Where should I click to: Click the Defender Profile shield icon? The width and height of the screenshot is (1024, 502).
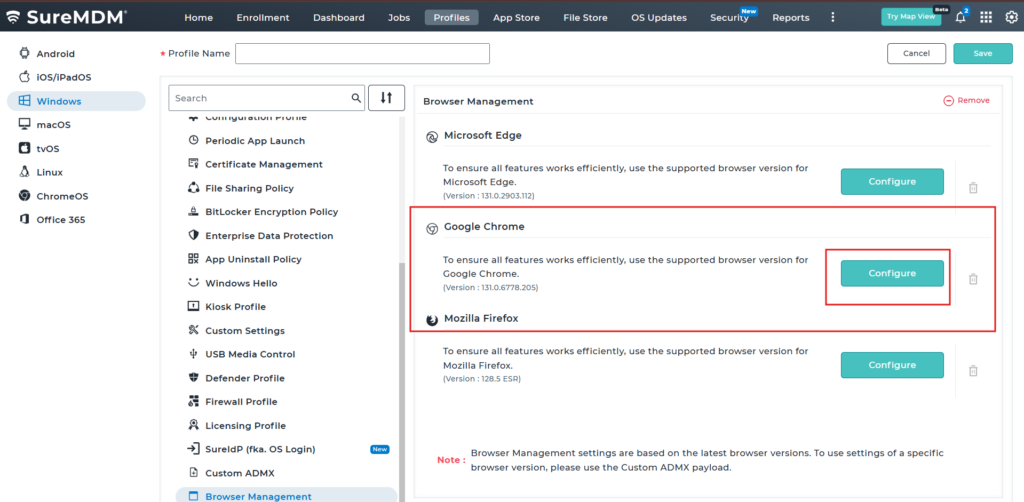tap(193, 377)
